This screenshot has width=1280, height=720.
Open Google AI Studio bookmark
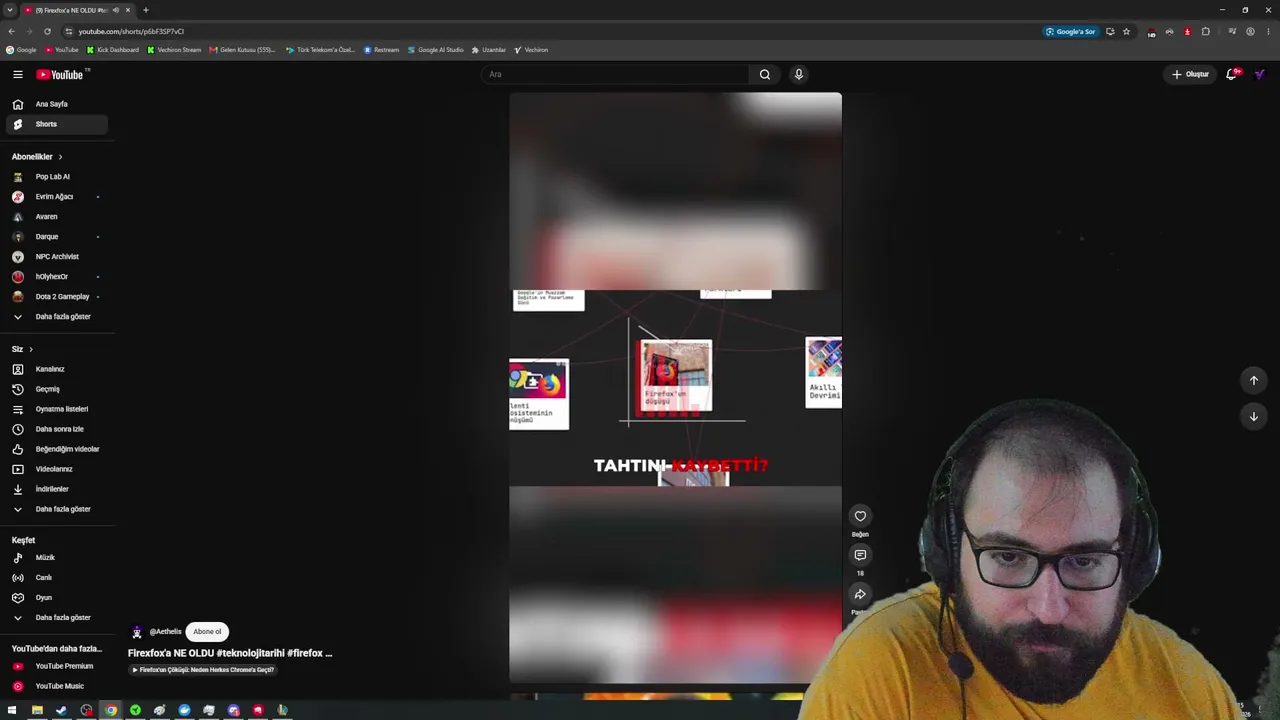pyautogui.click(x=436, y=50)
